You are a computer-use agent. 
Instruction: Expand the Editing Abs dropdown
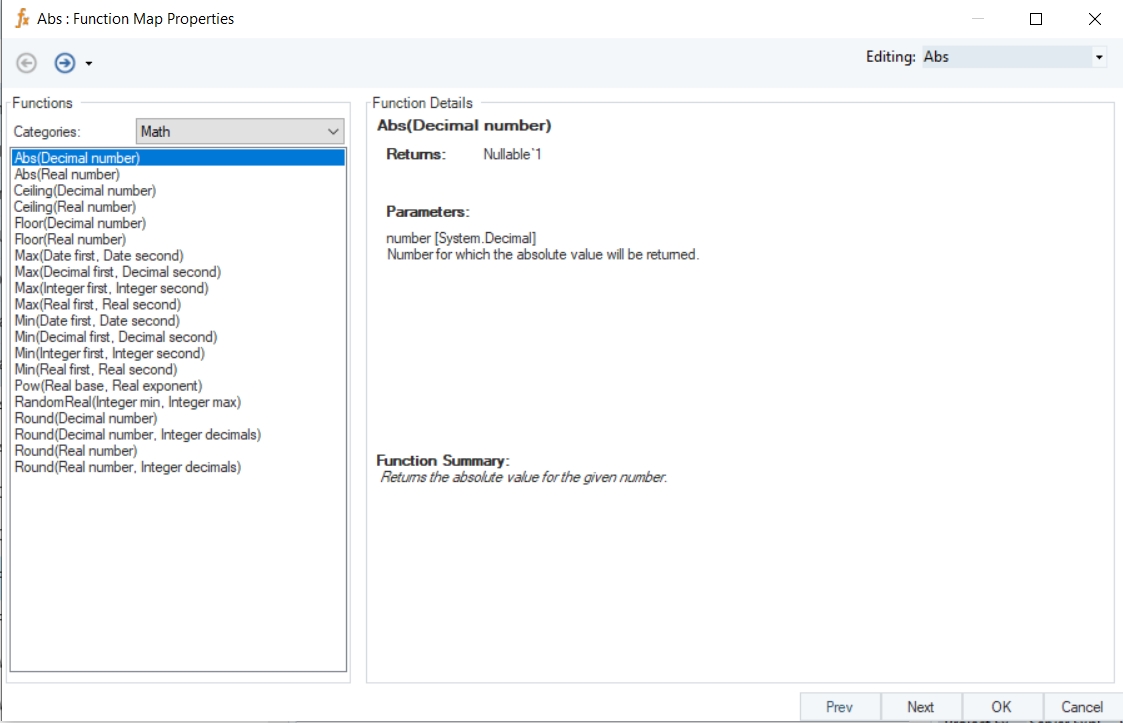click(1099, 57)
